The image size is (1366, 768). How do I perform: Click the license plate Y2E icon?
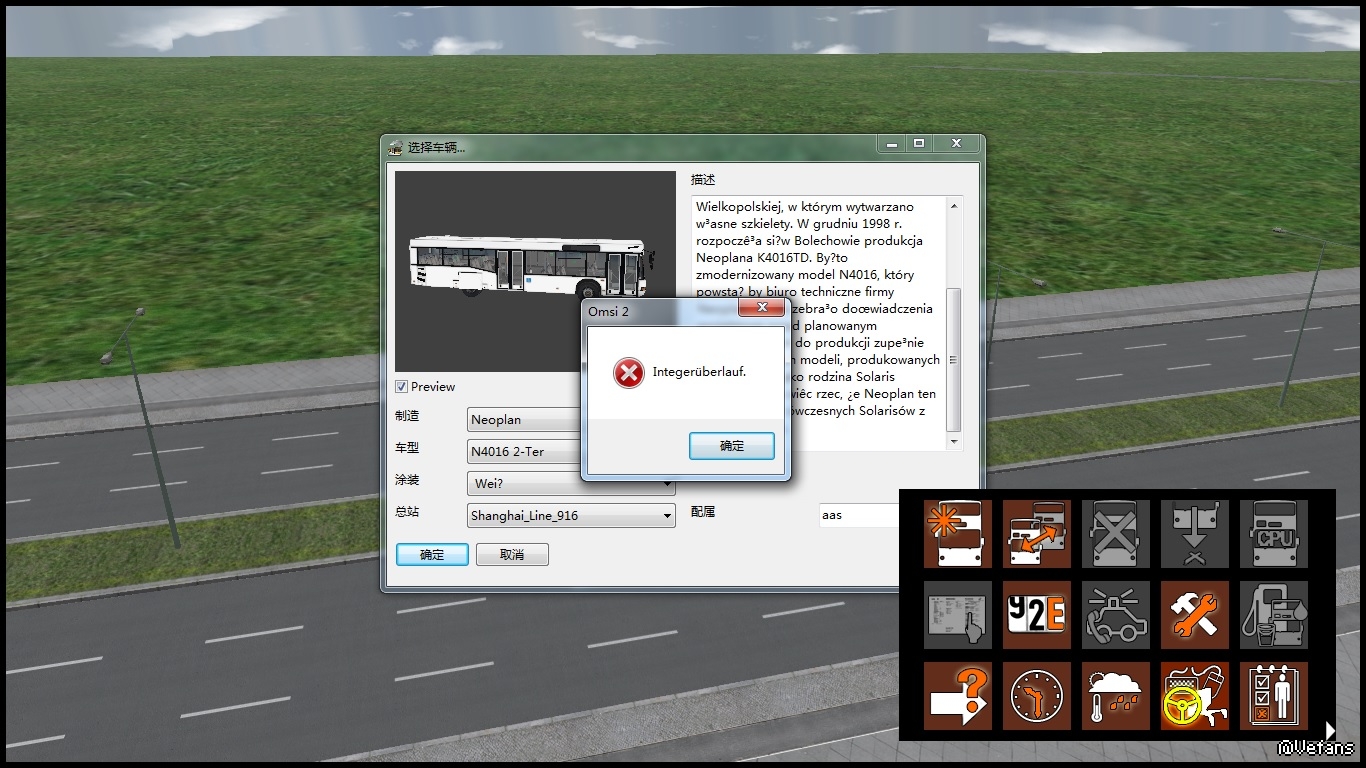point(1037,615)
